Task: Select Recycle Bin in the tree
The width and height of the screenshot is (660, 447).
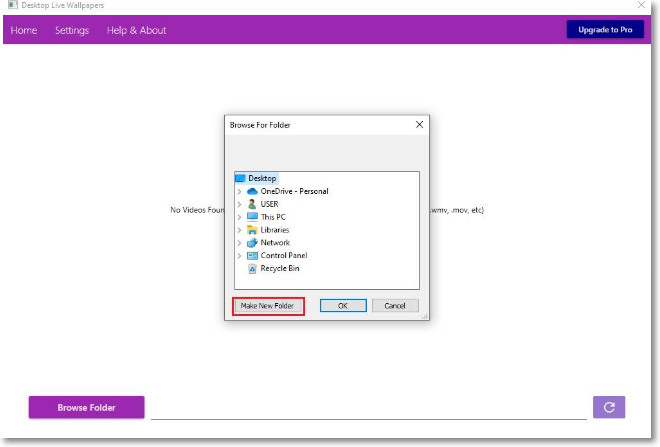Action: click(279, 269)
